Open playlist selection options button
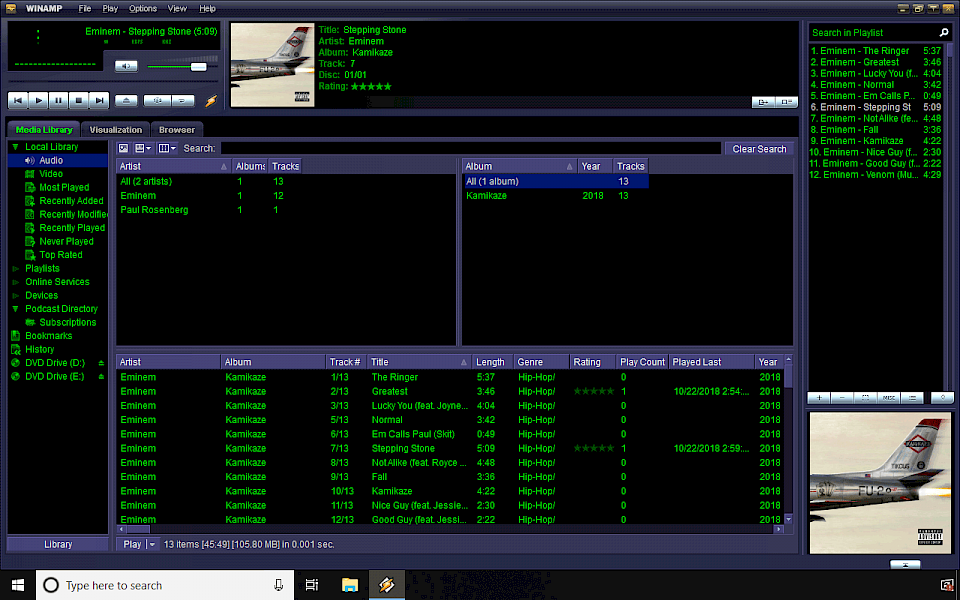Viewport: 960px width, 600px height. [x=866, y=398]
